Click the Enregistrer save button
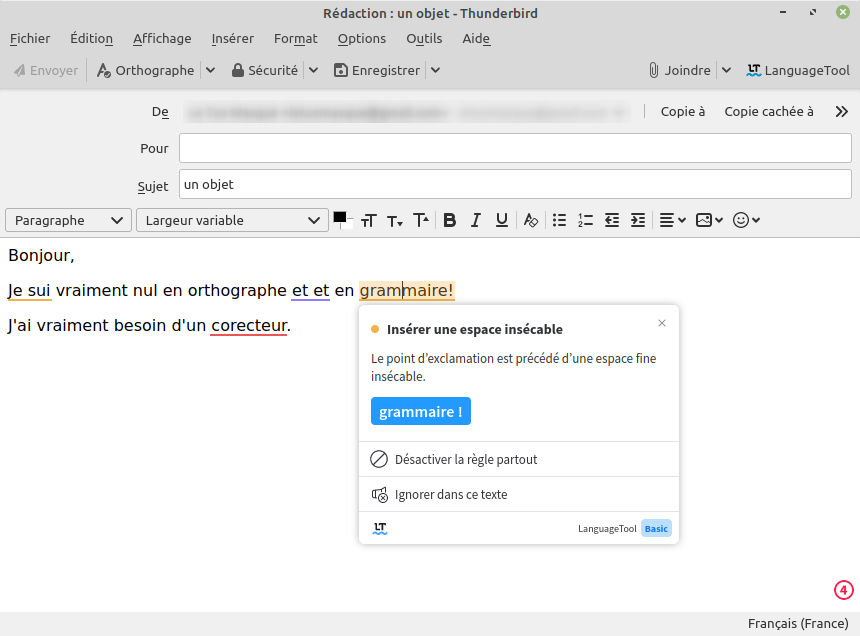This screenshot has height=636, width=860. pyautogui.click(x=377, y=70)
